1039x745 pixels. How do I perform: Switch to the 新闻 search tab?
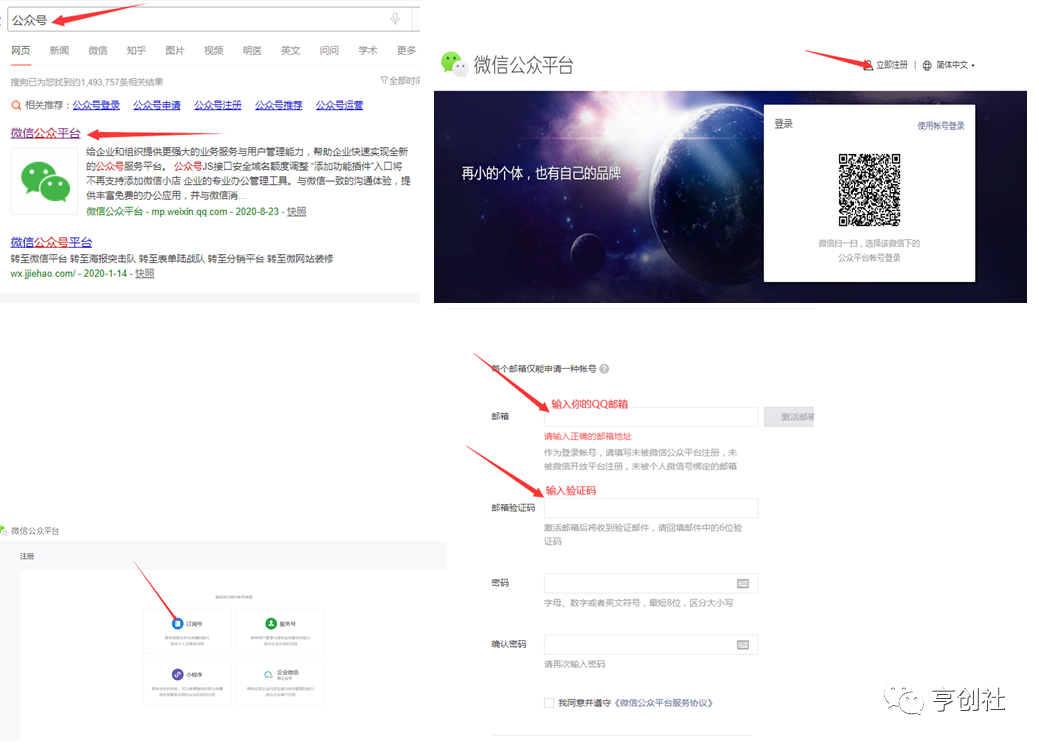coord(59,50)
